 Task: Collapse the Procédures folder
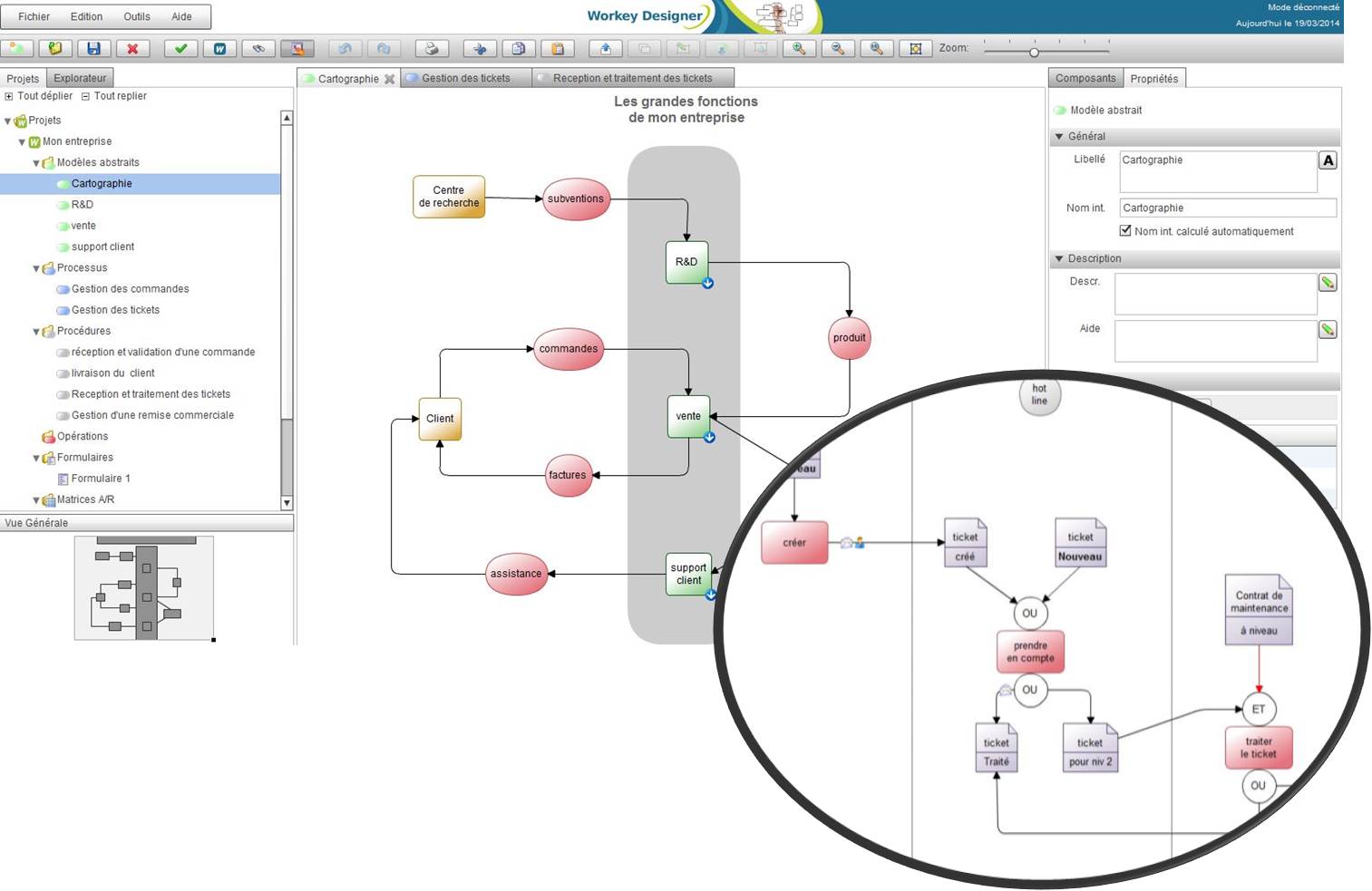coord(37,332)
